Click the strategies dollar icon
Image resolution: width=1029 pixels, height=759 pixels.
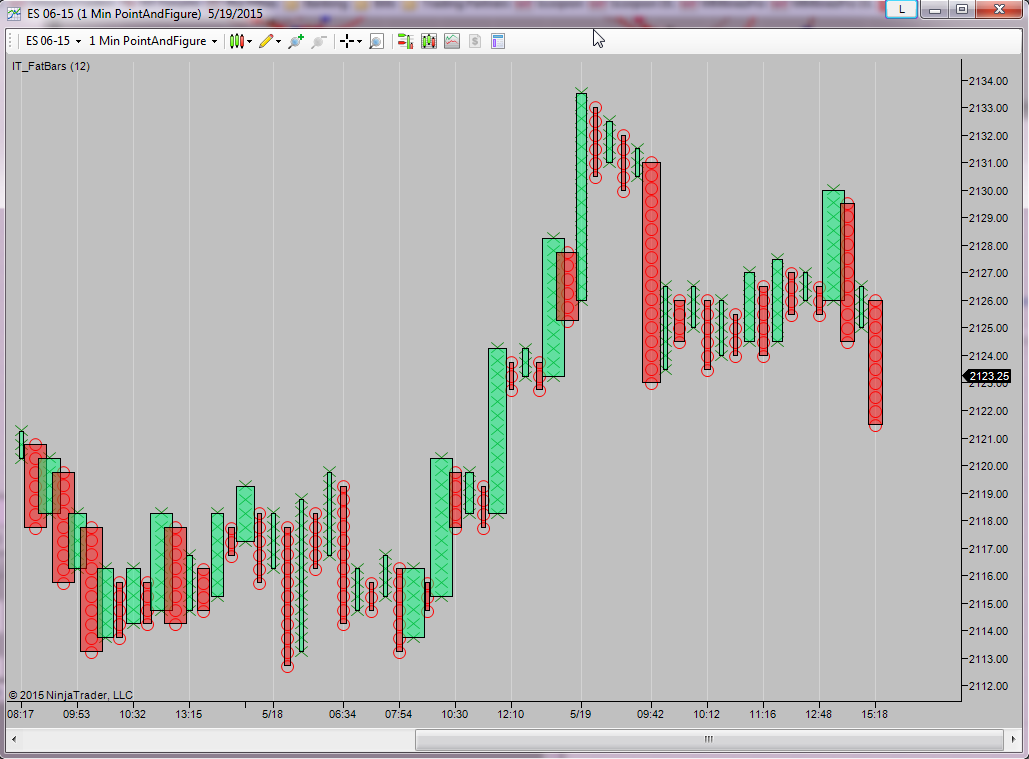click(x=475, y=41)
